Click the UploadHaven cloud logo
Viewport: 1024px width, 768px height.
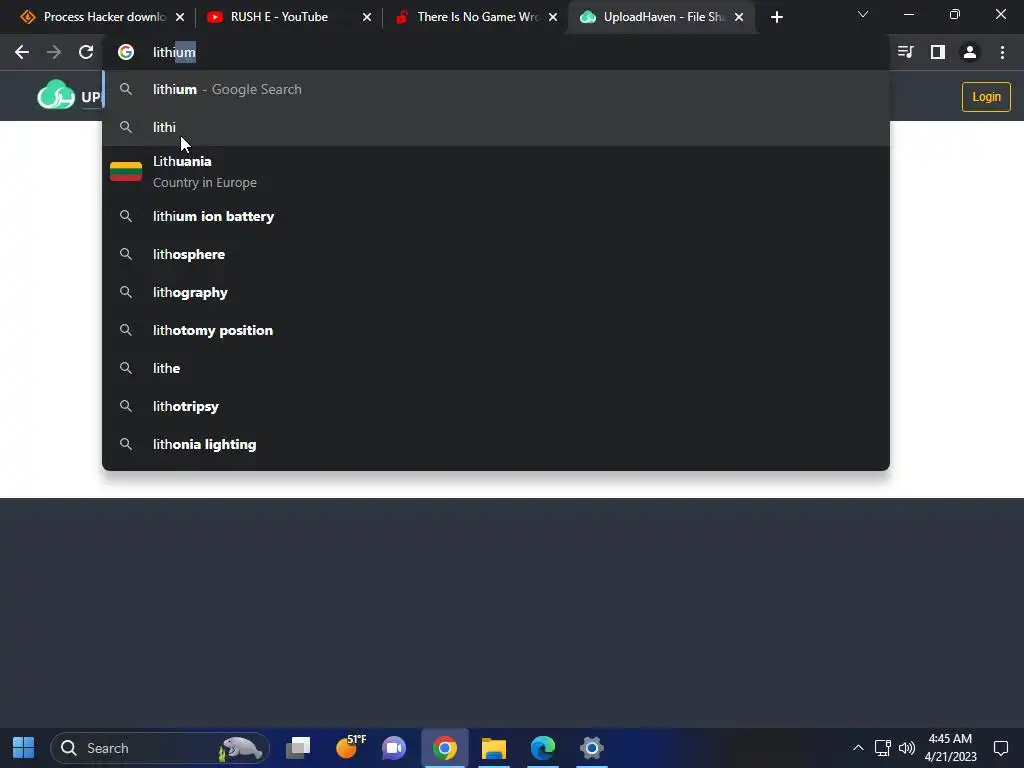click(x=56, y=95)
